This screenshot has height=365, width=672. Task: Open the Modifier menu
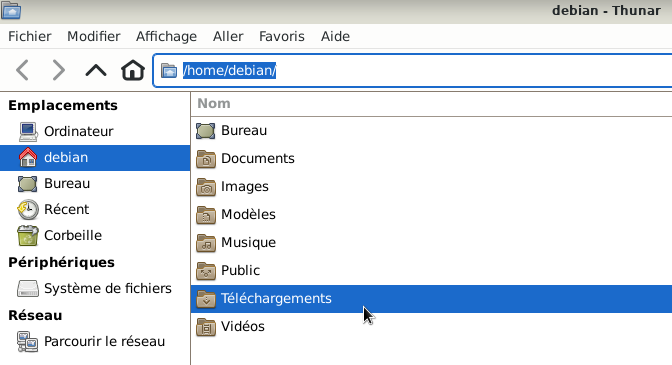point(93,36)
